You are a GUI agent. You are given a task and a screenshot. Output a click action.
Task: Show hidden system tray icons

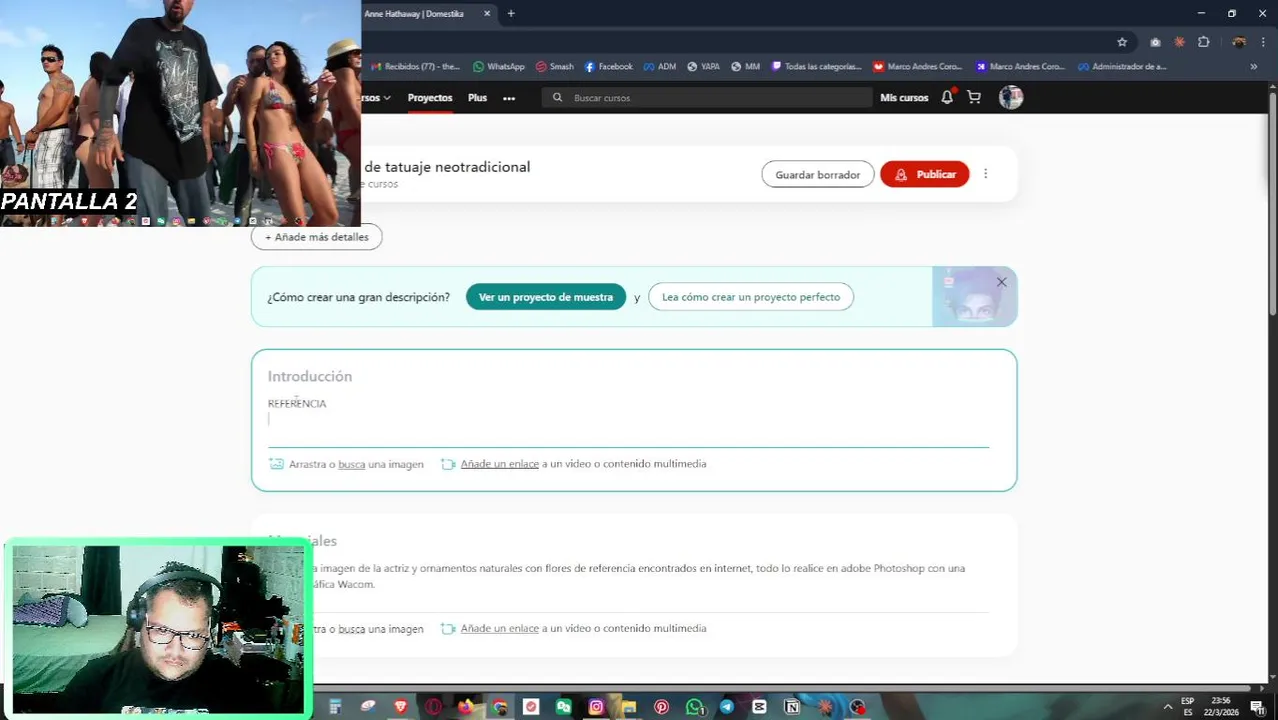1167,707
